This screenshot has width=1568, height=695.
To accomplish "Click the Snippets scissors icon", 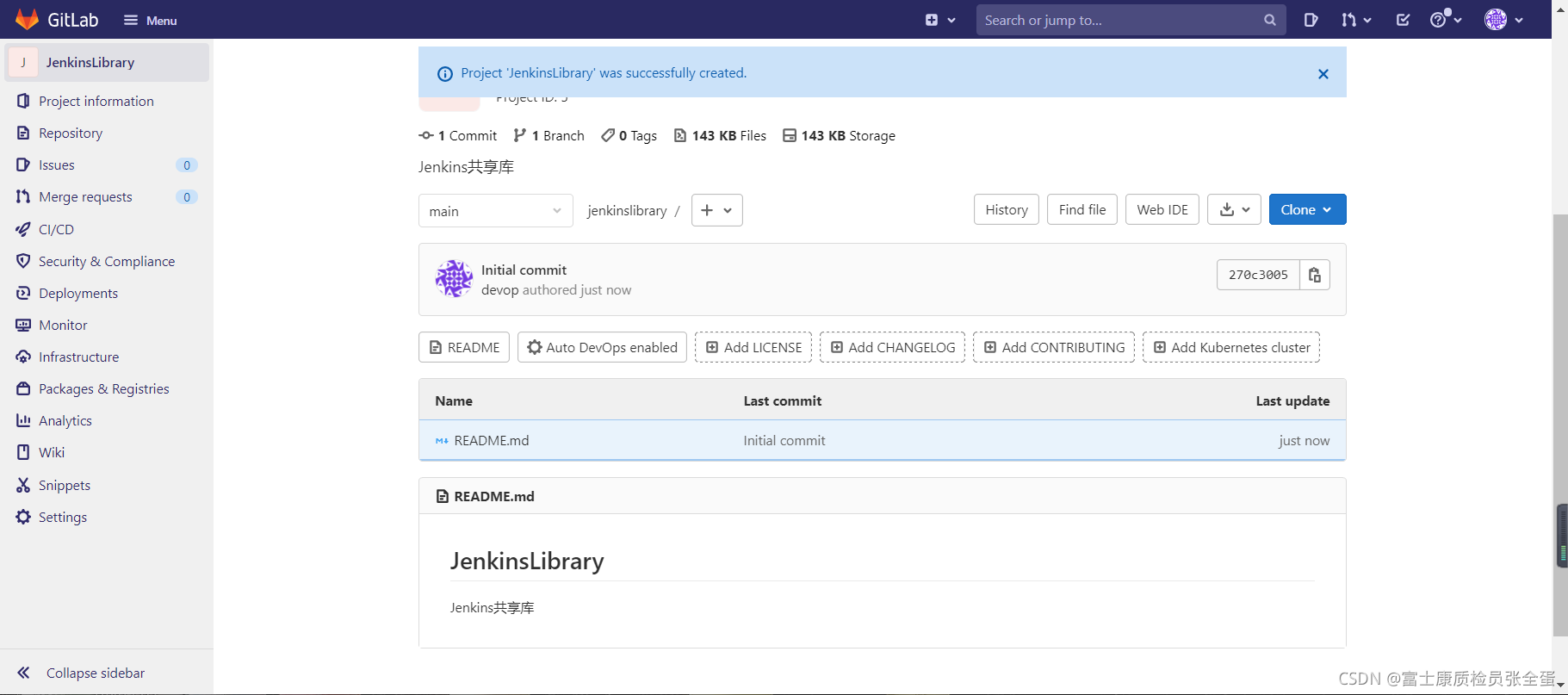I will 23,485.
